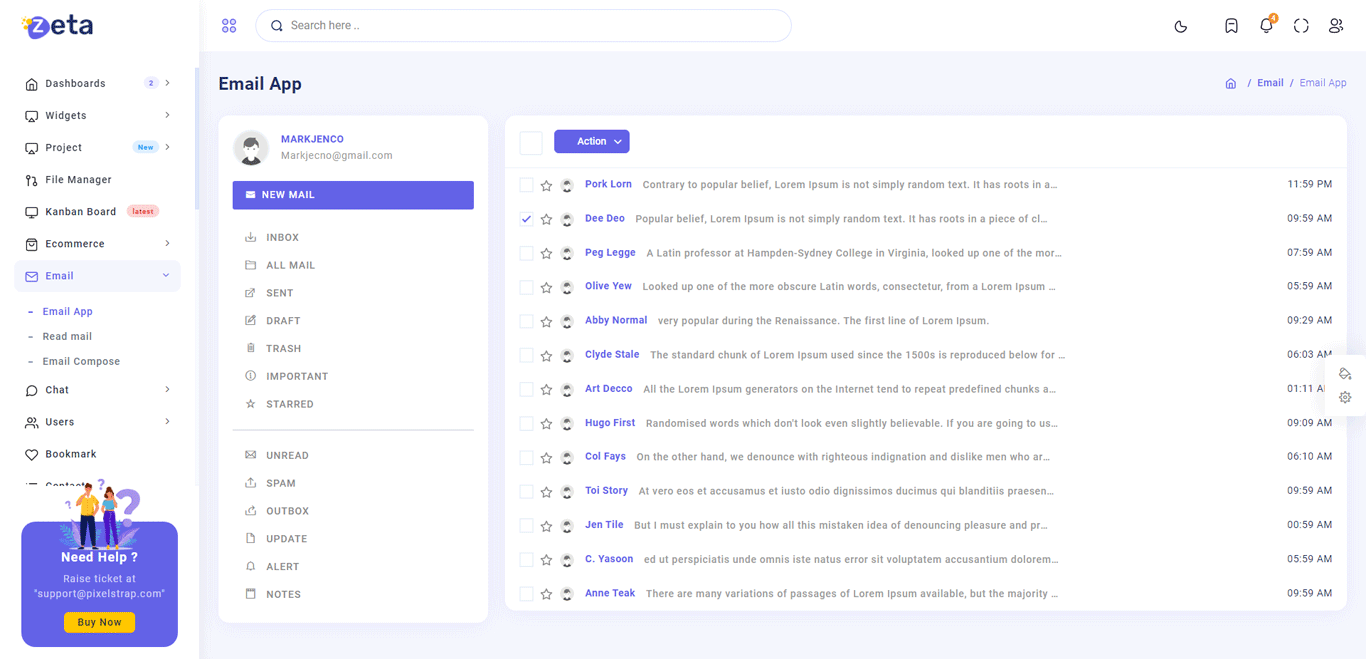Open the user profile icon
The width and height of the screenshot is (1366, 659).
click(x=1336, y=26)
